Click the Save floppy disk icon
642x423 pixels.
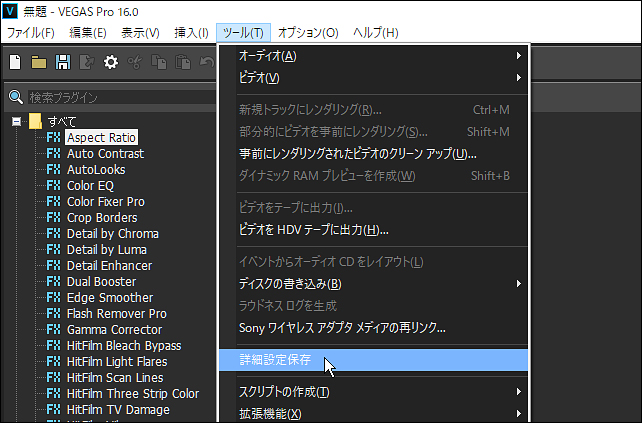pyautogui.click(x=63, y=62)
